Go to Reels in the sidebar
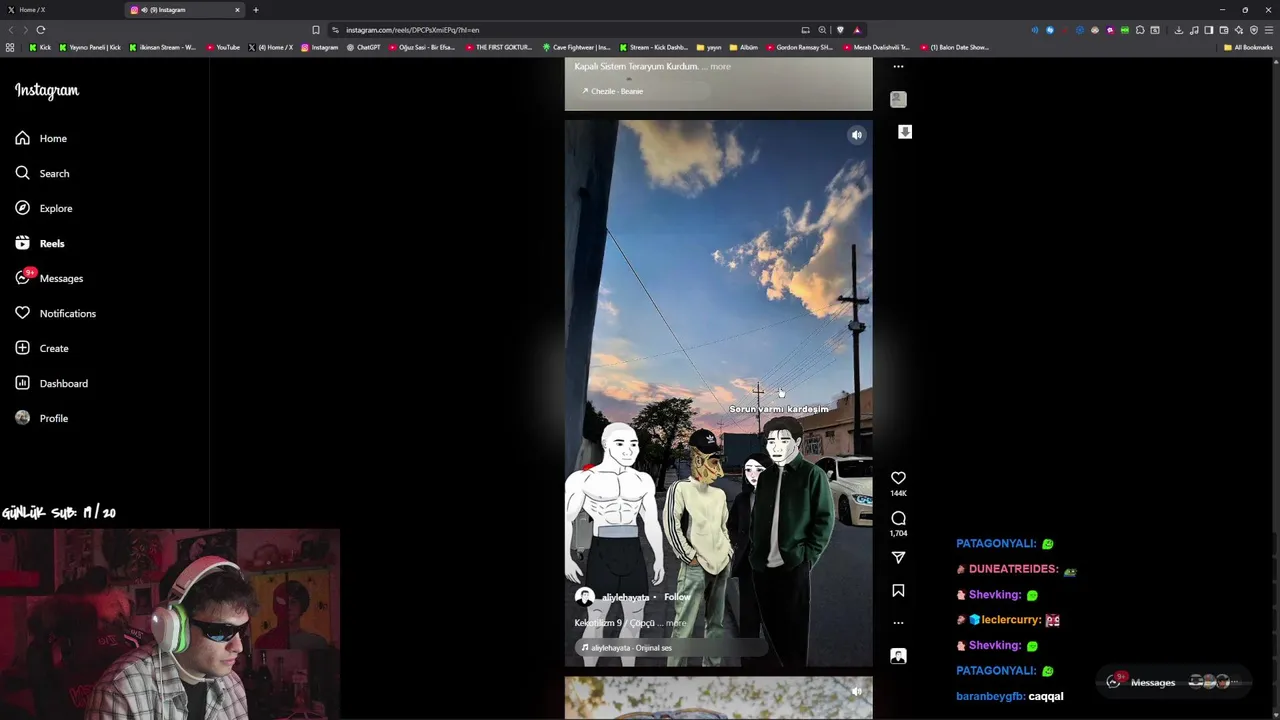The height and width of the screenshot is (720, 1280). coord(40,243)
